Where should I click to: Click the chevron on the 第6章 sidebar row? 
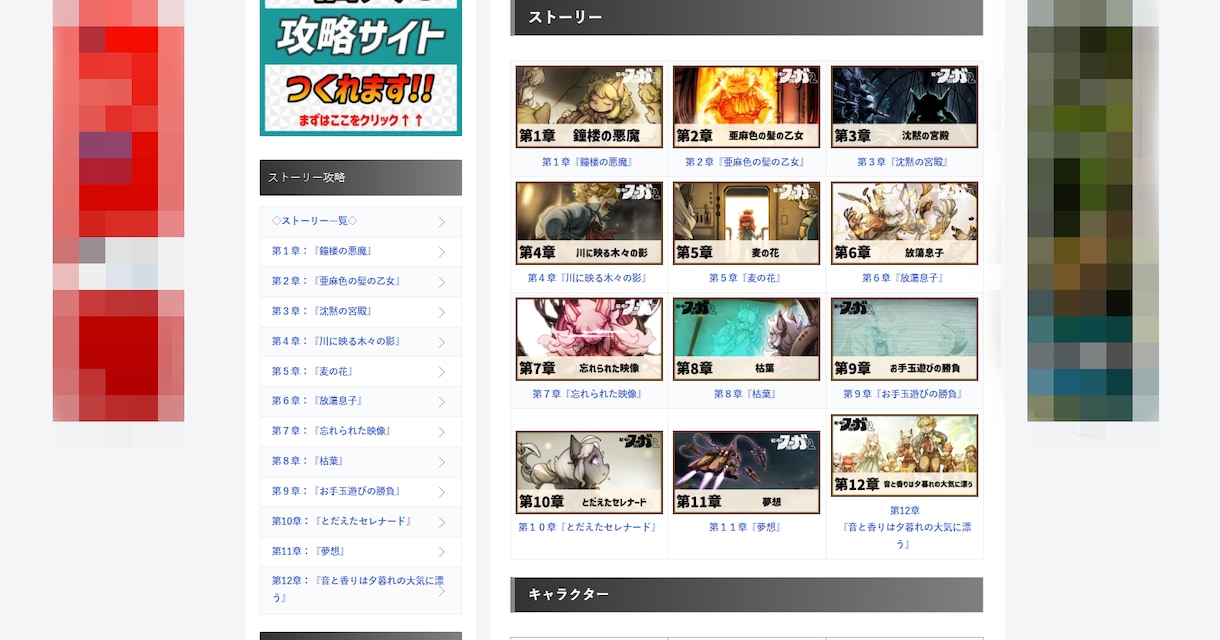click(x=442, y=402)
